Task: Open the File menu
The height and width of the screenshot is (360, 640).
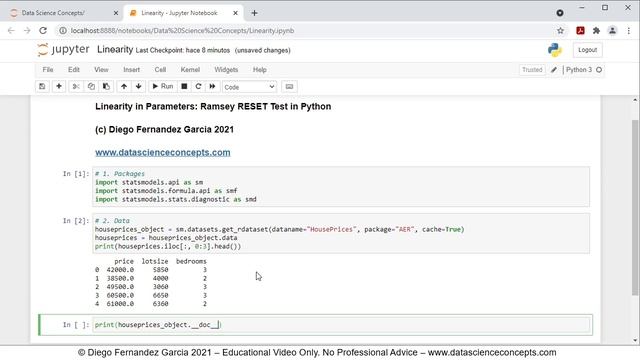Action: 48,70
